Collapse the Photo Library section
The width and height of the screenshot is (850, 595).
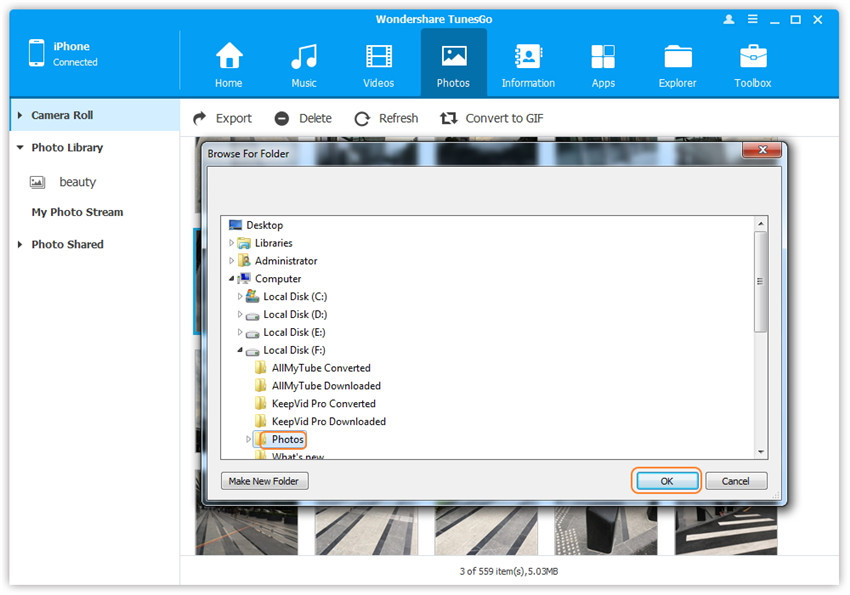pos(20,147)
